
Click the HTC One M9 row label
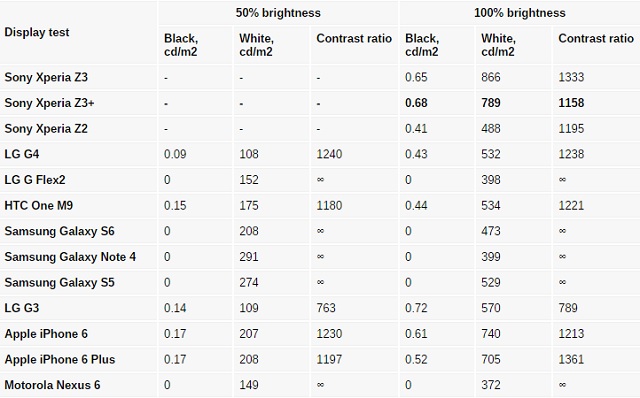[x=39, y=205]
